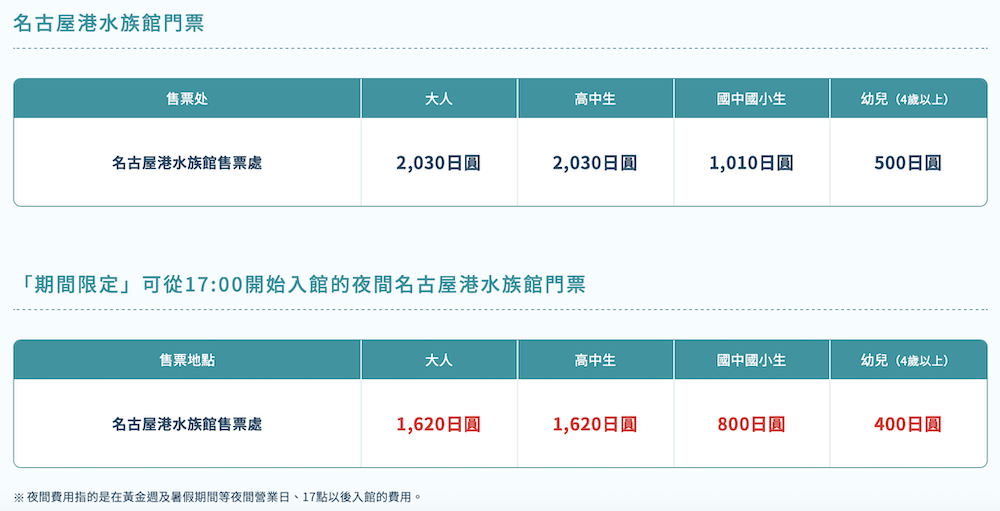Screen dimensions: 1000x511
Task: Click the high school "2,030日圓" price cell
Action: 595,163
